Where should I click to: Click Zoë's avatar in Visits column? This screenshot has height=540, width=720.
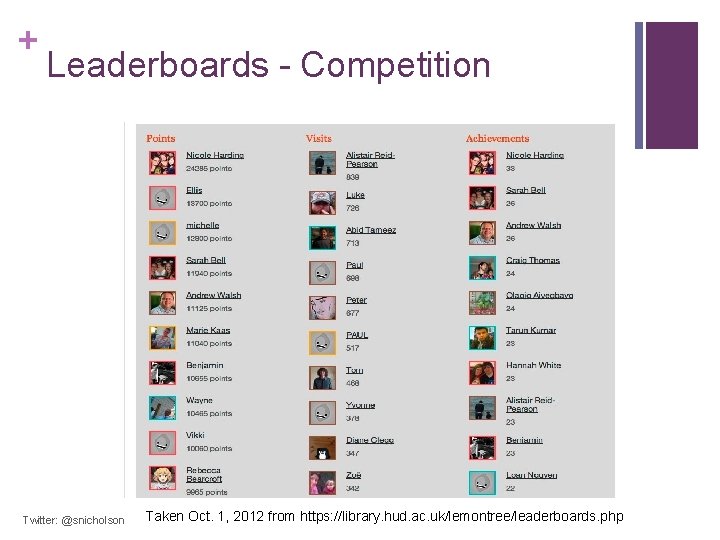322,482
